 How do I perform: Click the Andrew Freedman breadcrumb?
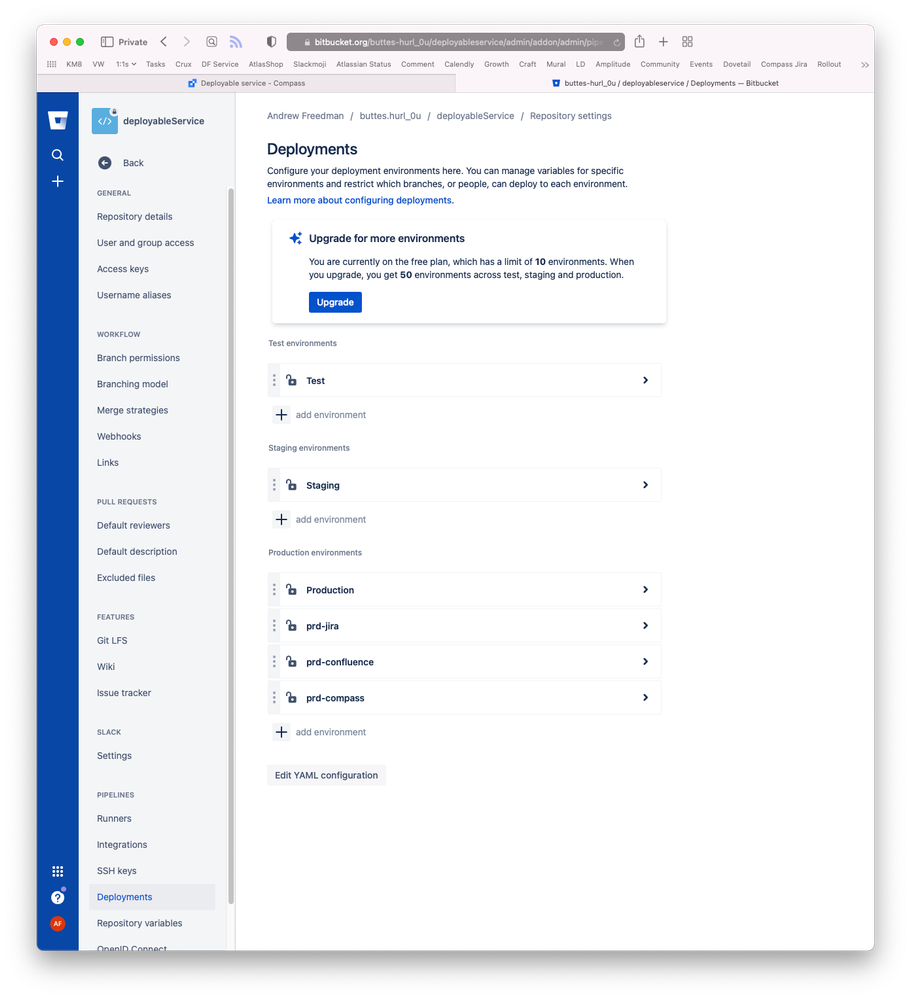(x=305, y=116)
